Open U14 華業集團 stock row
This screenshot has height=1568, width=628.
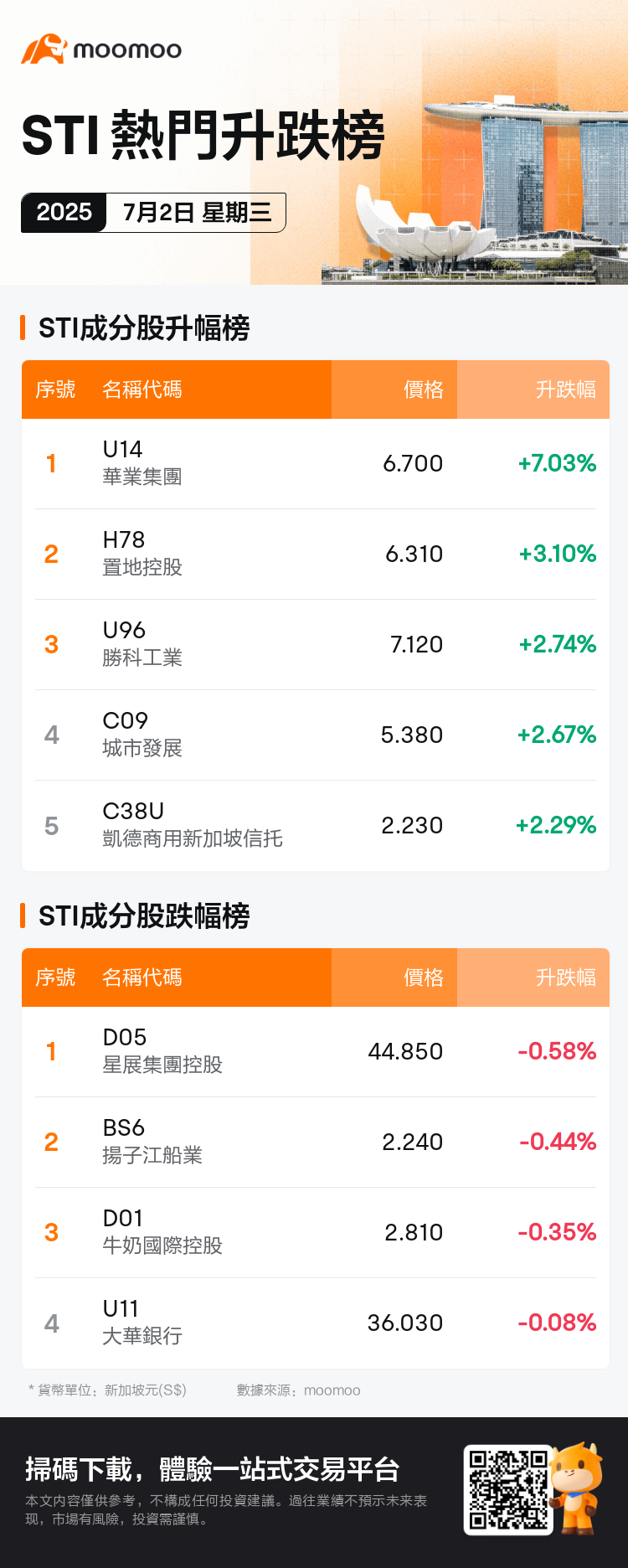coord(316,463)
